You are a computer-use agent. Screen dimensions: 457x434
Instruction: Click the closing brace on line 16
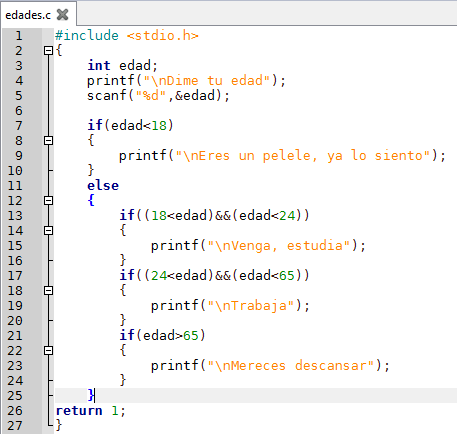(x=123, y=260)
